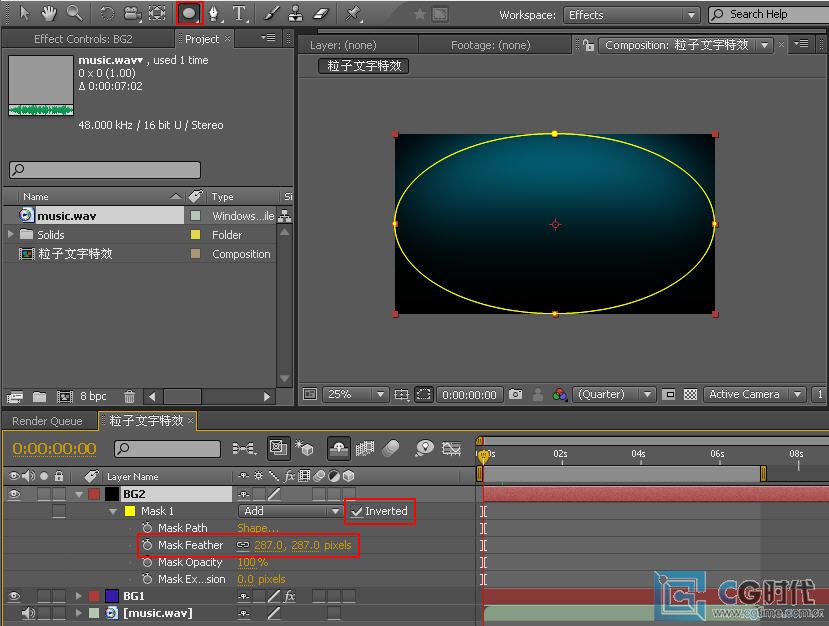Select the Zoom magnifier tool
The image size is (829, 626).
(x=74, y=13)
